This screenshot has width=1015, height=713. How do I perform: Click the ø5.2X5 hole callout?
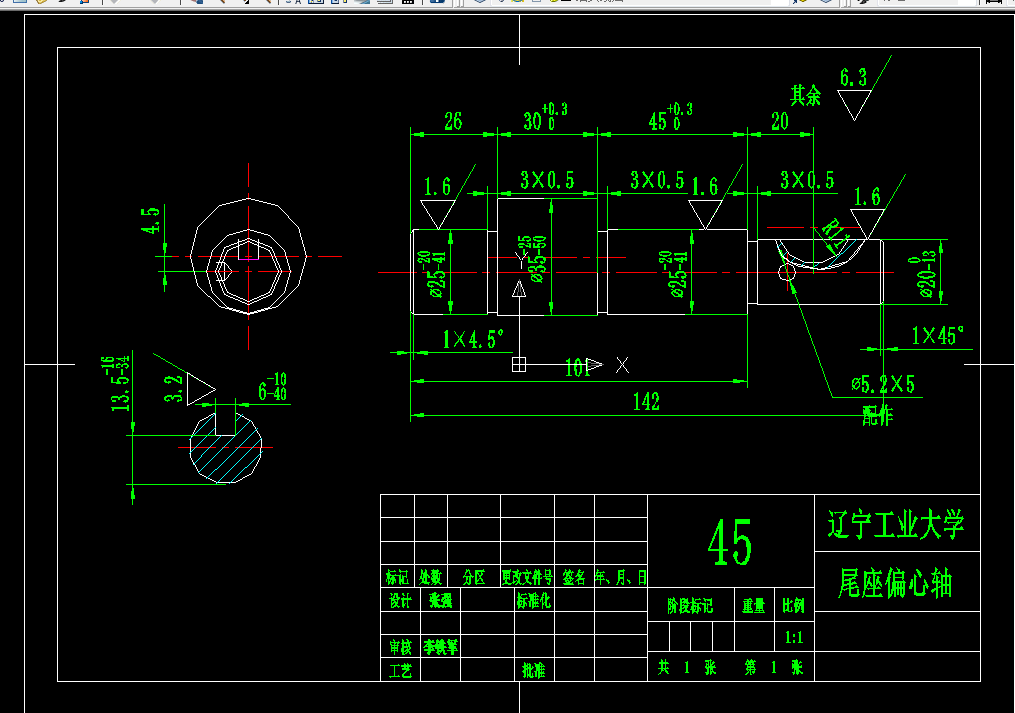883,384
